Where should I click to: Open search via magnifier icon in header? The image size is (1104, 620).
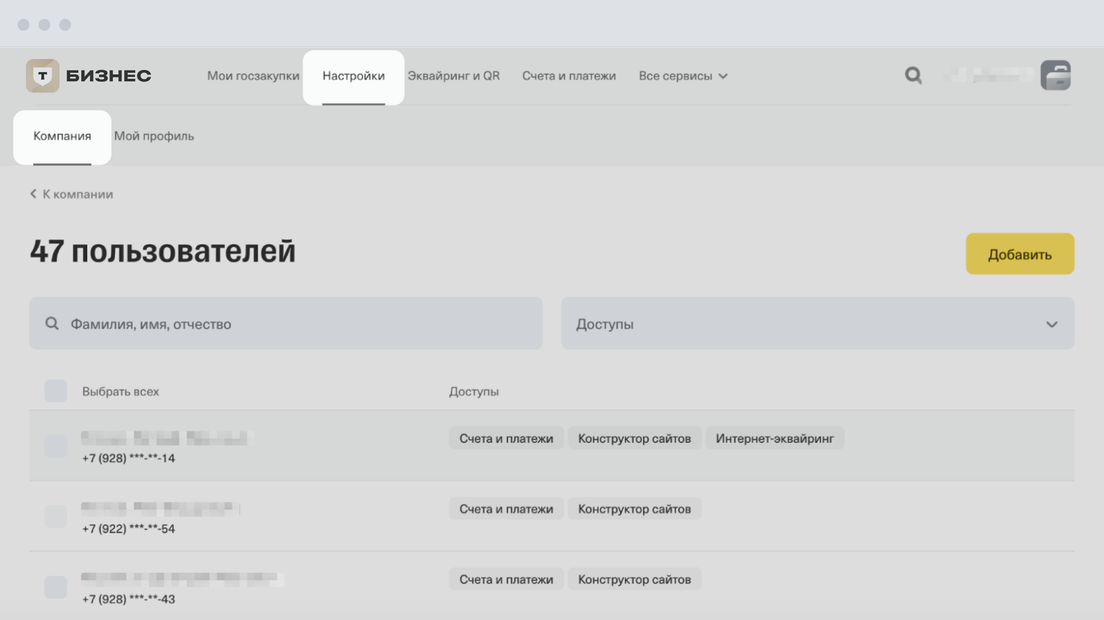coord(913,75)
